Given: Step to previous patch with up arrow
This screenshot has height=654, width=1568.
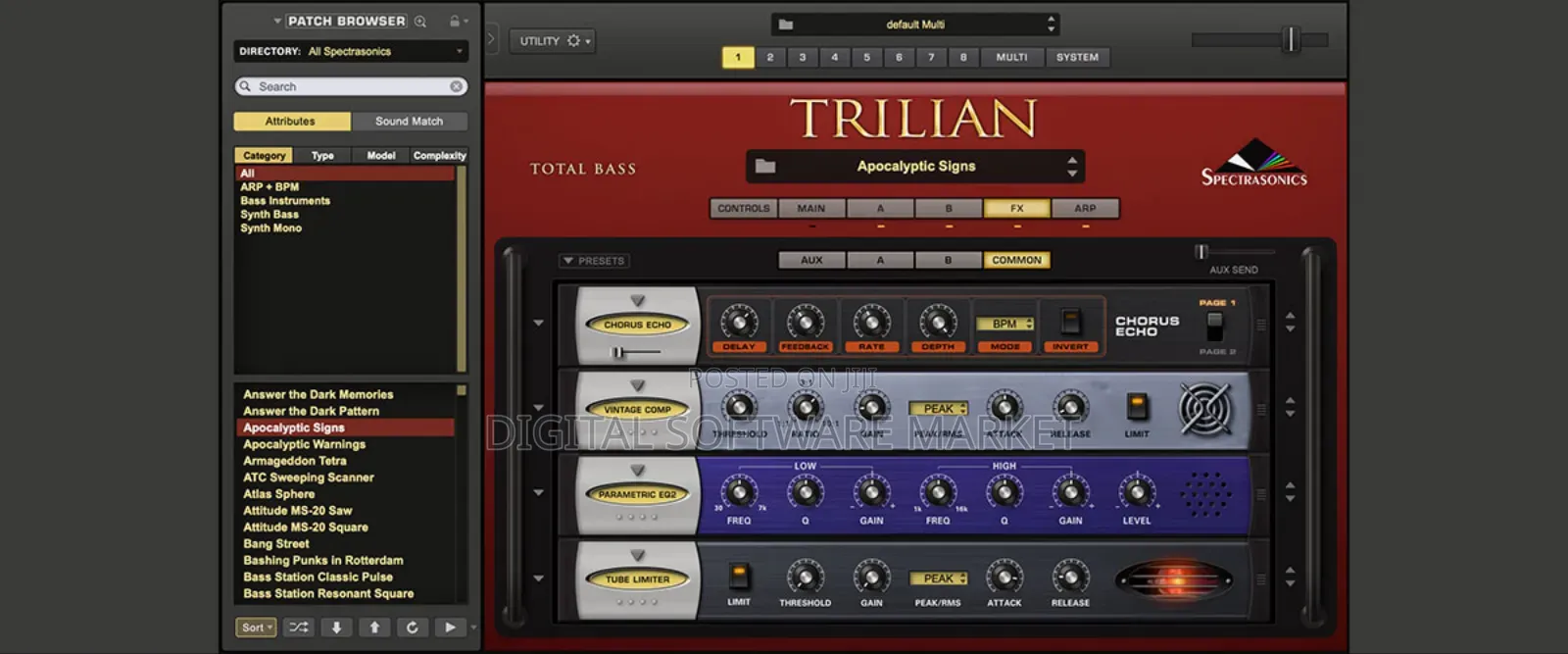Looking at the screenshot, I should 374,628.
